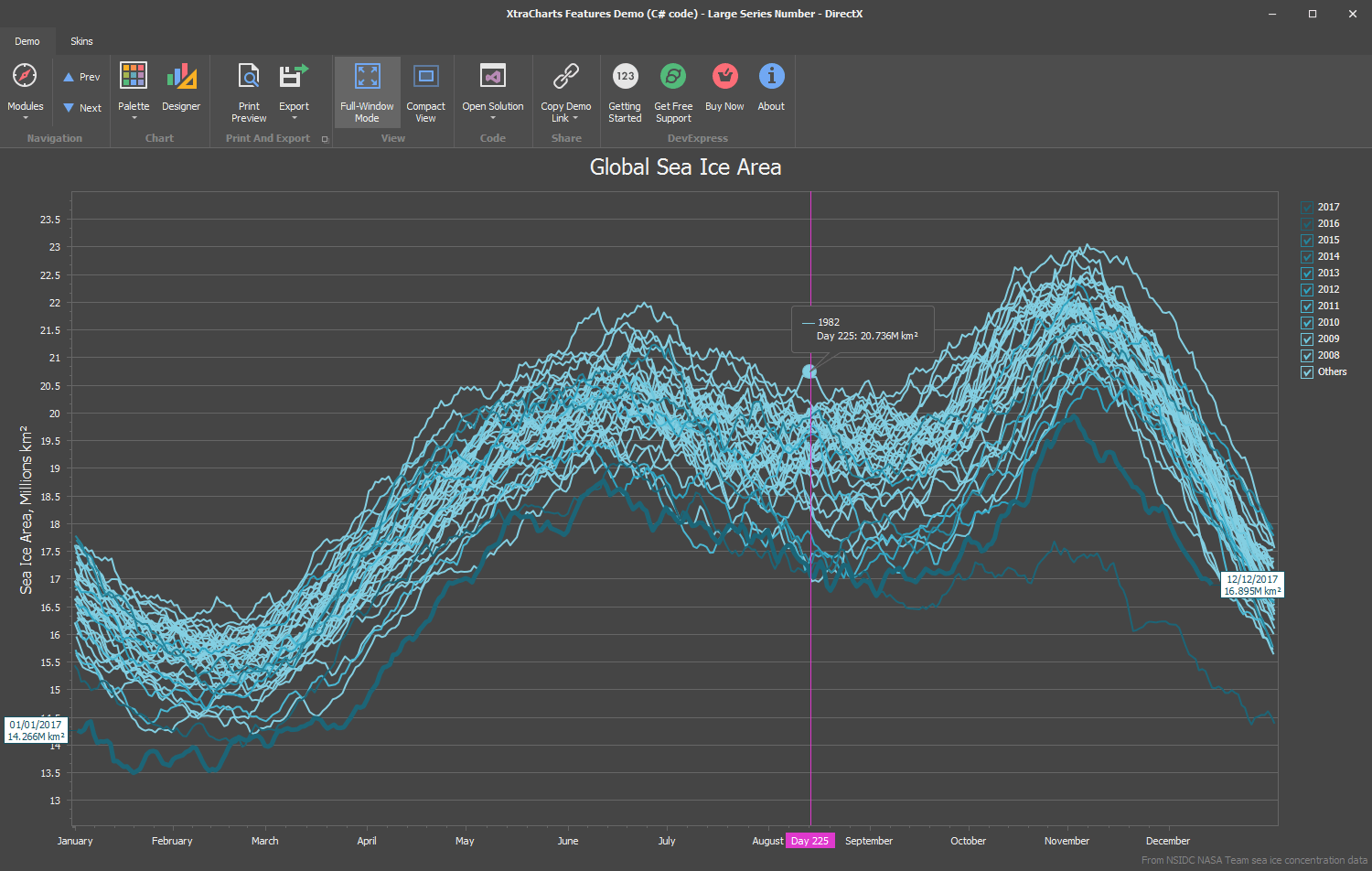This screenshot has height=871, width=1372.
Task: Uncheck the 2015 series checkbox
Action: coord(1307,241)
